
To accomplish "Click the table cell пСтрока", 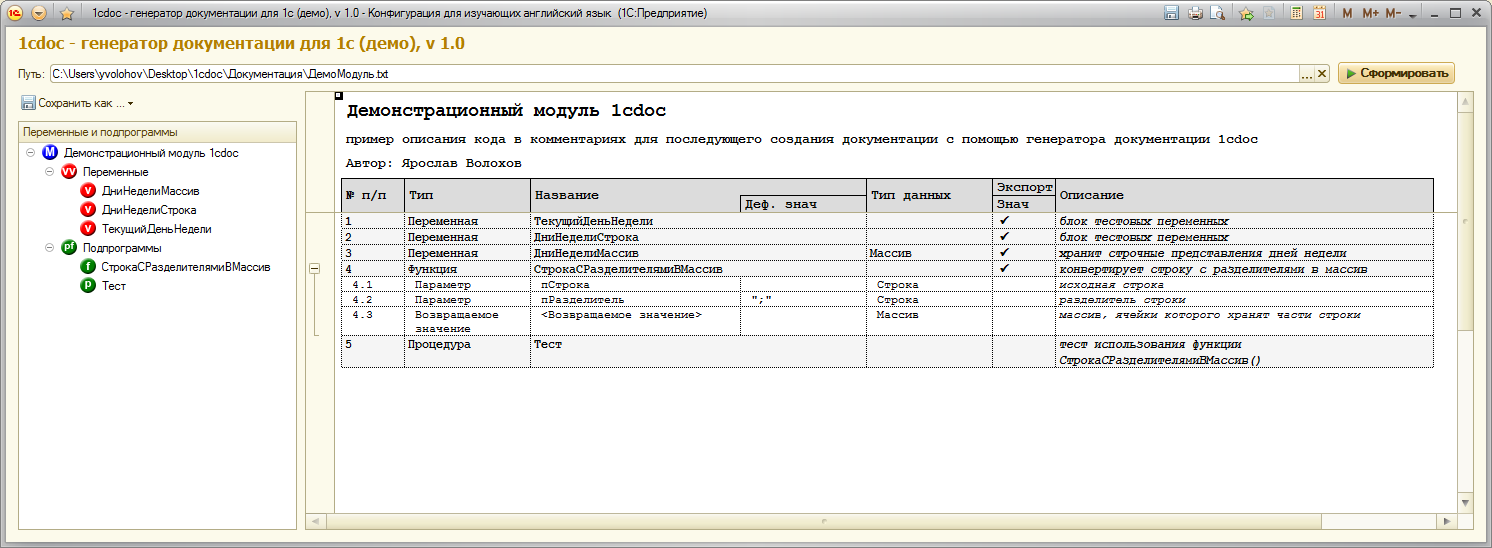I will 635,285.
